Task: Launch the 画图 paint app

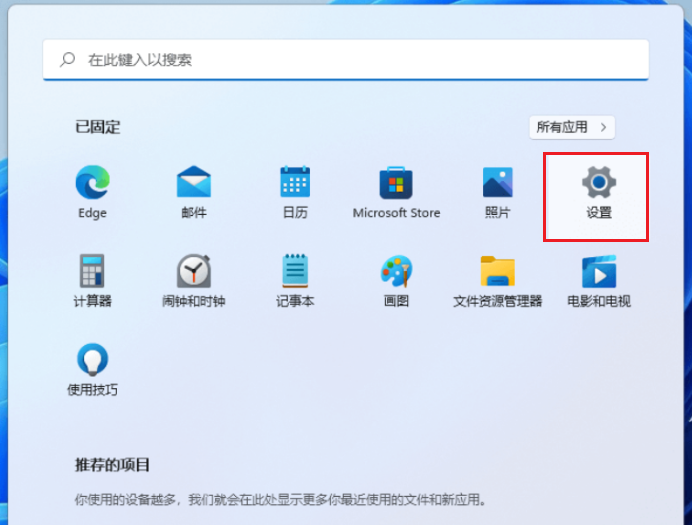Action: tap(396, 281)
